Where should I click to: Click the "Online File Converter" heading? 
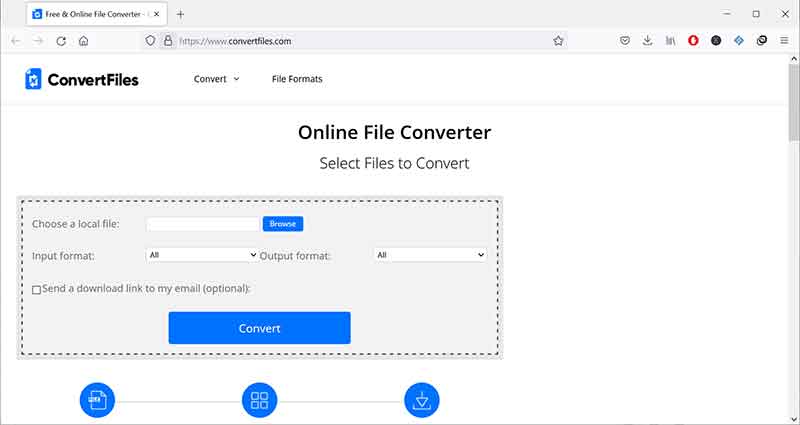coord(394,133)
